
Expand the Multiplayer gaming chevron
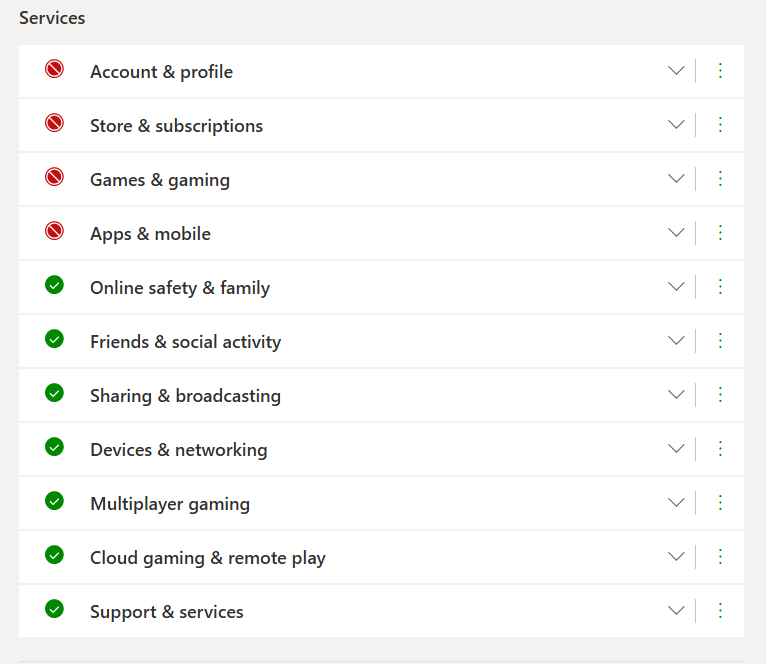tap(676, 503)
